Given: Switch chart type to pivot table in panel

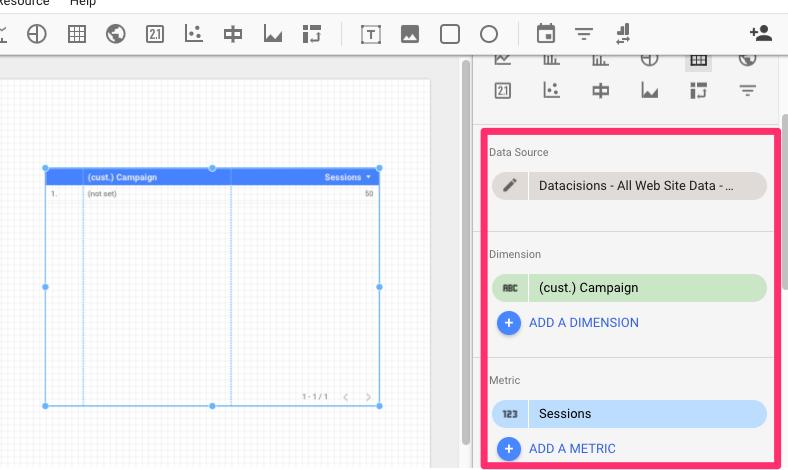Looking at the screenshot, I should click(x=699, y=91).
